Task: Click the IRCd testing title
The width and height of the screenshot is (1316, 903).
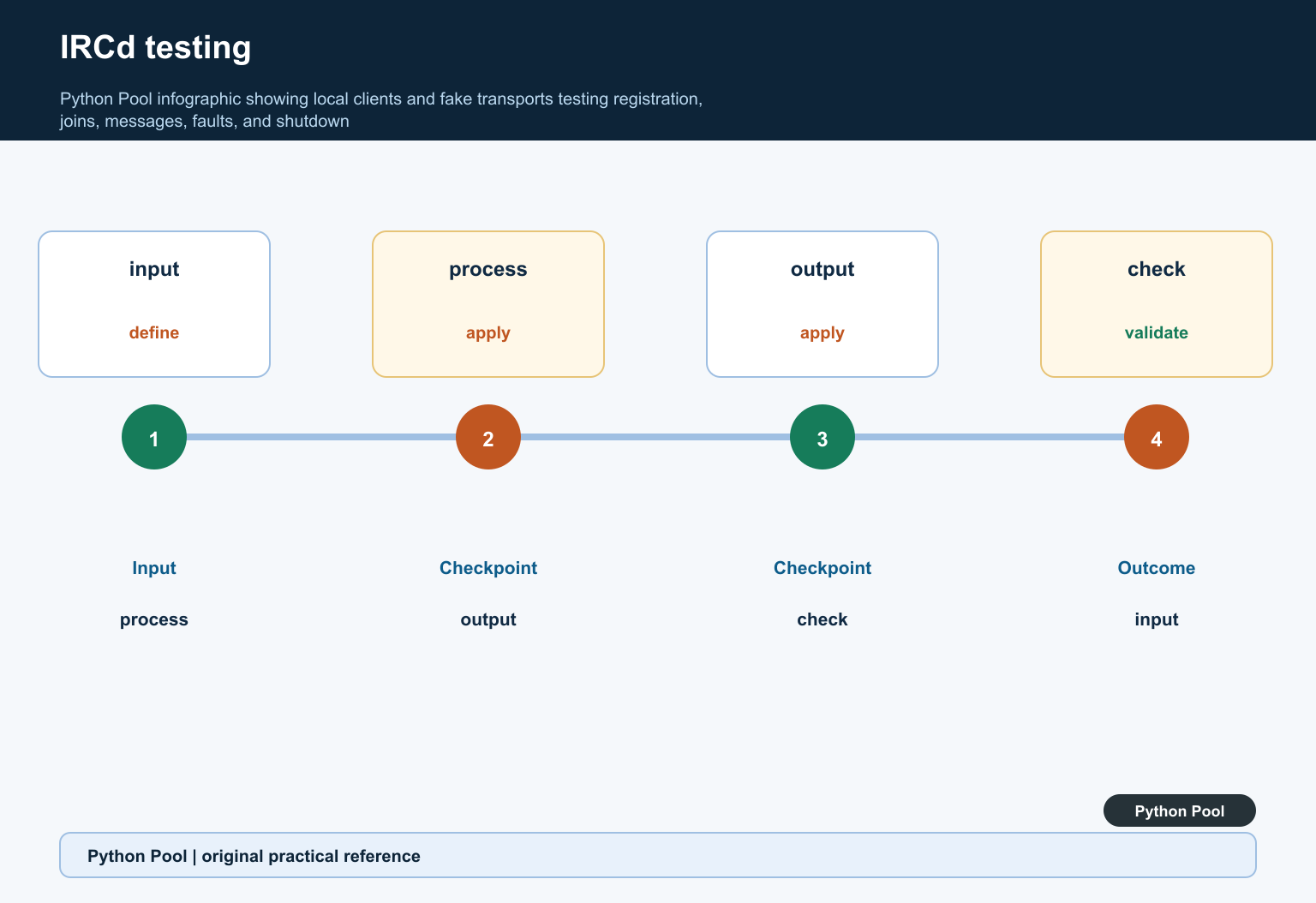Action: click(156, 48)
